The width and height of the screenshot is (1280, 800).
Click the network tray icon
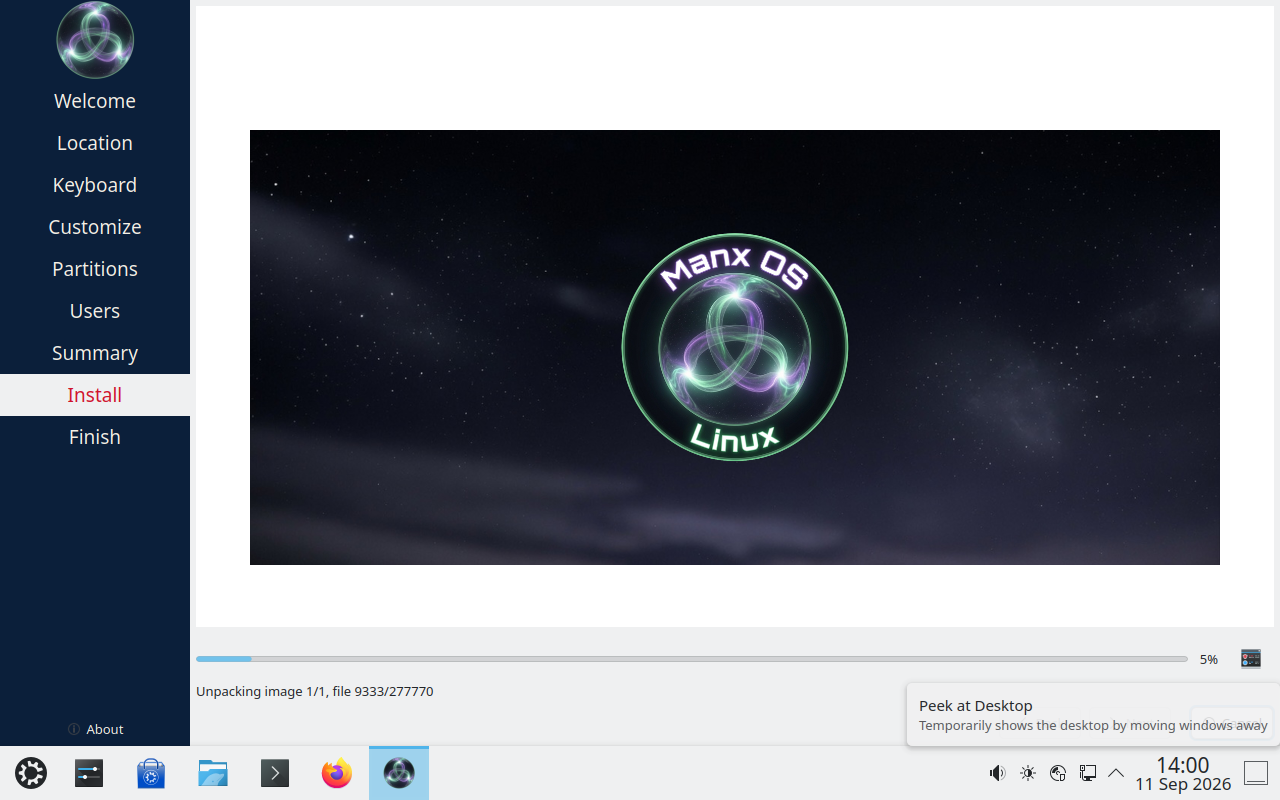click(x=1058, y=773)
